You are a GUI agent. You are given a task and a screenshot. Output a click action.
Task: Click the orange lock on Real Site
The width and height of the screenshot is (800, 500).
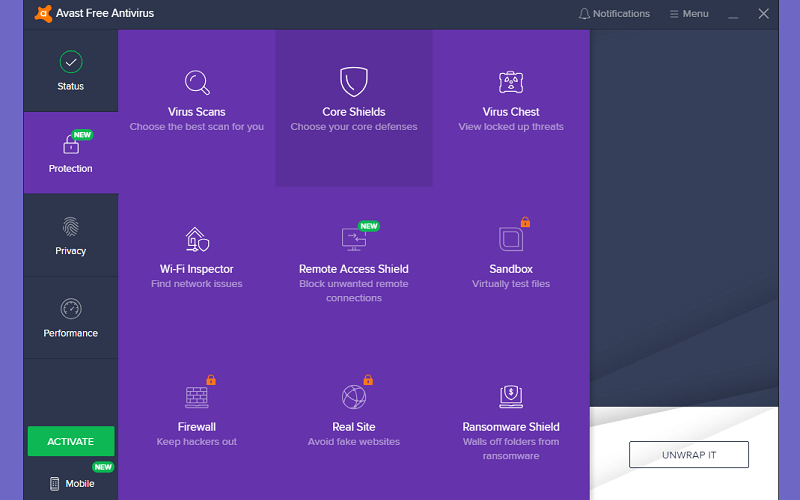click(368, 380)
